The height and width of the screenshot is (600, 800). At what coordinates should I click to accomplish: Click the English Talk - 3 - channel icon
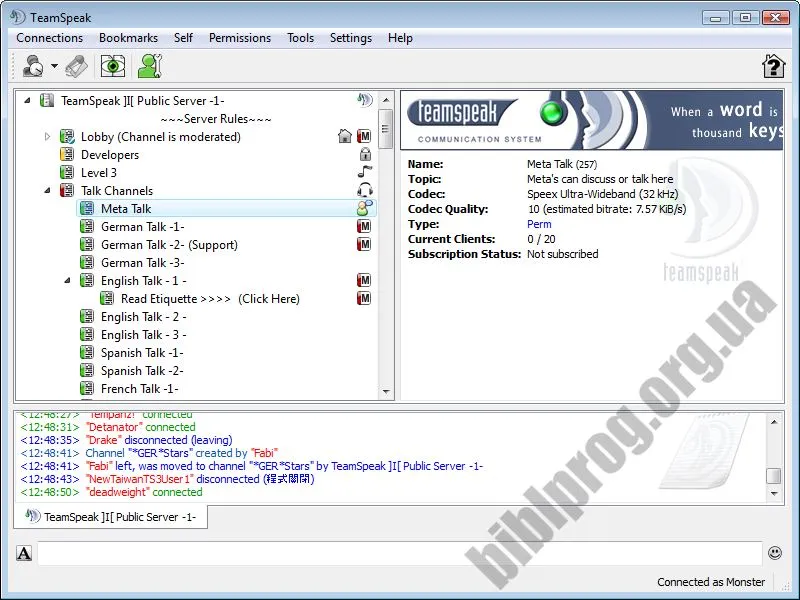(87, 334)
